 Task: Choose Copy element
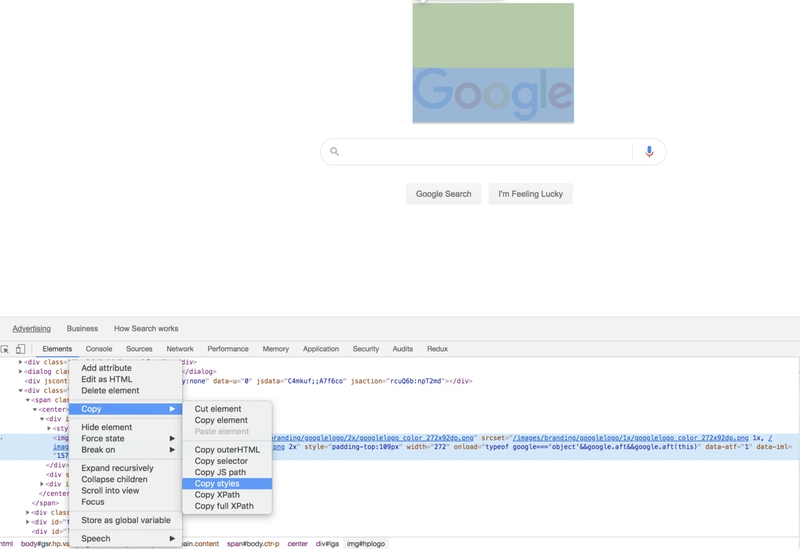coord(227,420)
